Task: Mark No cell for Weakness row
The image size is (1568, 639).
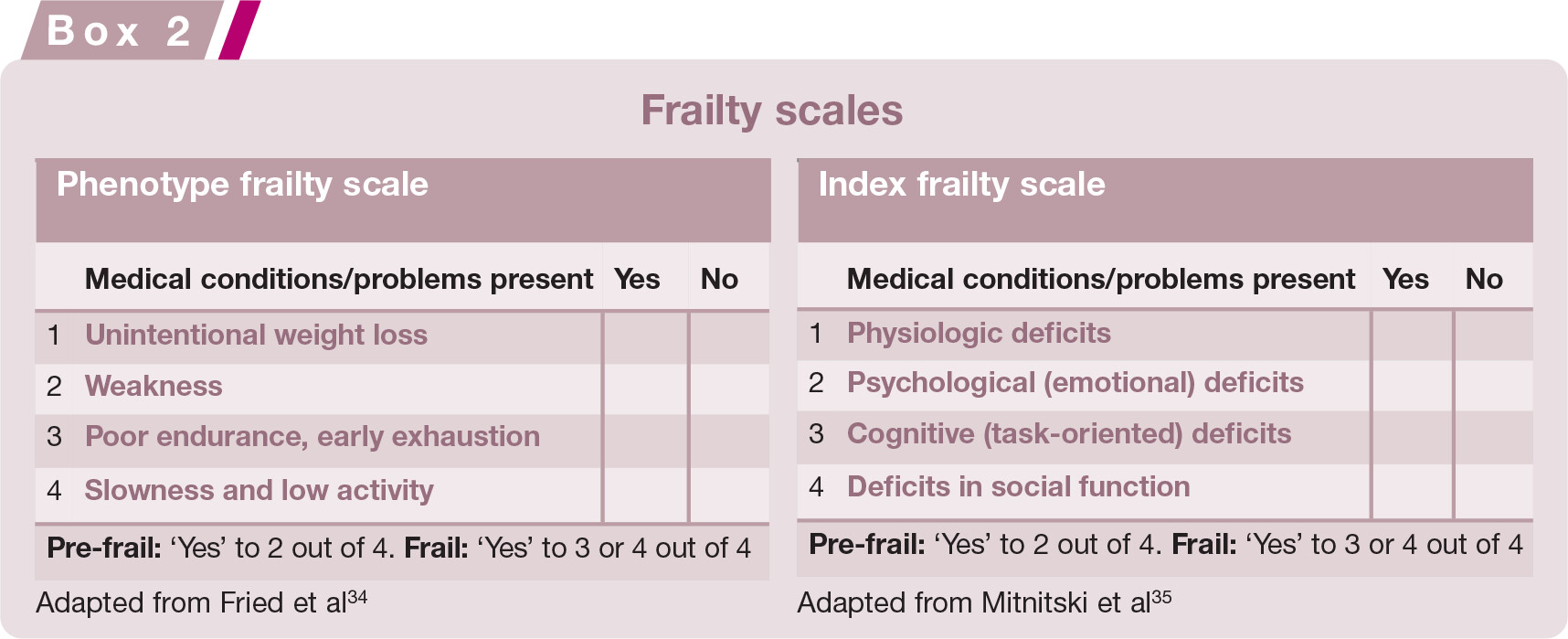Action: pos(729,389)
